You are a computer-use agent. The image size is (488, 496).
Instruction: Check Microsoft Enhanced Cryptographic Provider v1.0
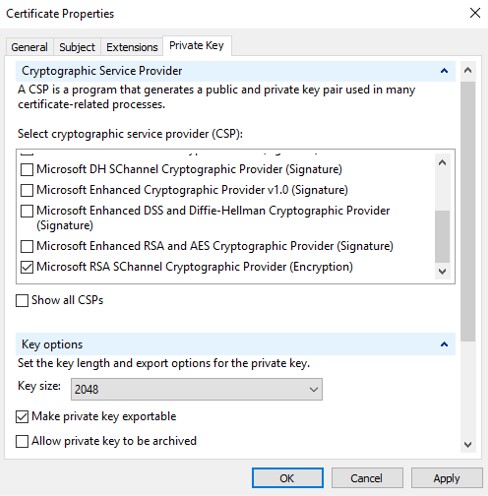coord(27,190)
